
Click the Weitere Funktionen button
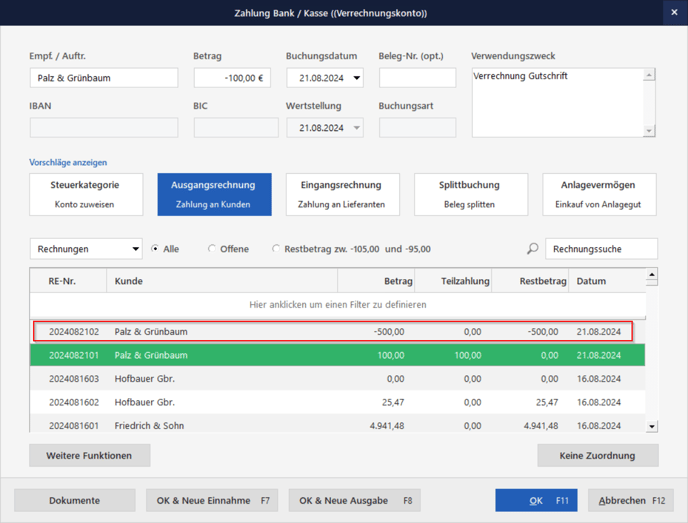90,455
